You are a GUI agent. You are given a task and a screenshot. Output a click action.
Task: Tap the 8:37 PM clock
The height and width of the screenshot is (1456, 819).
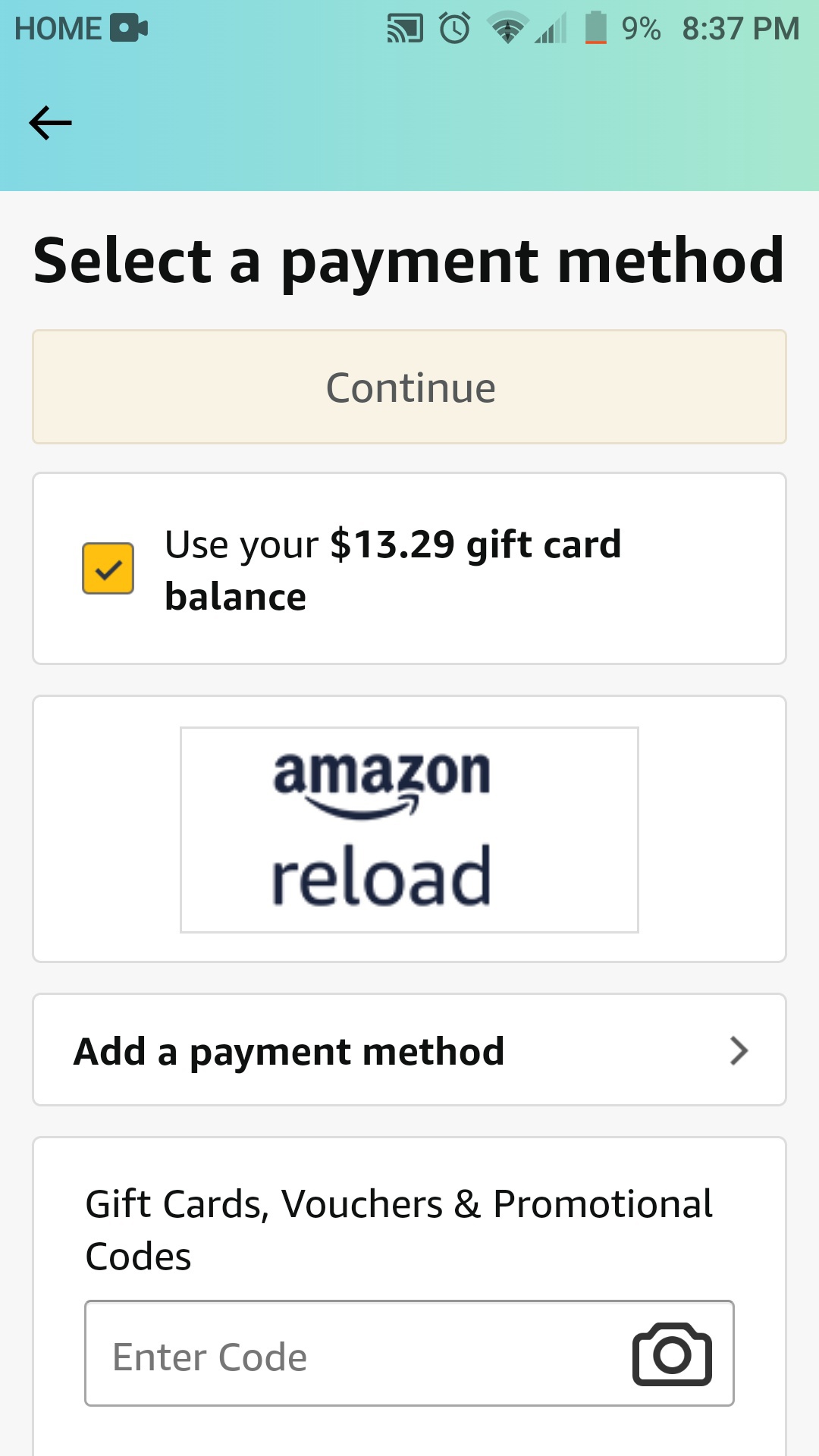click(x=740, y=29)
